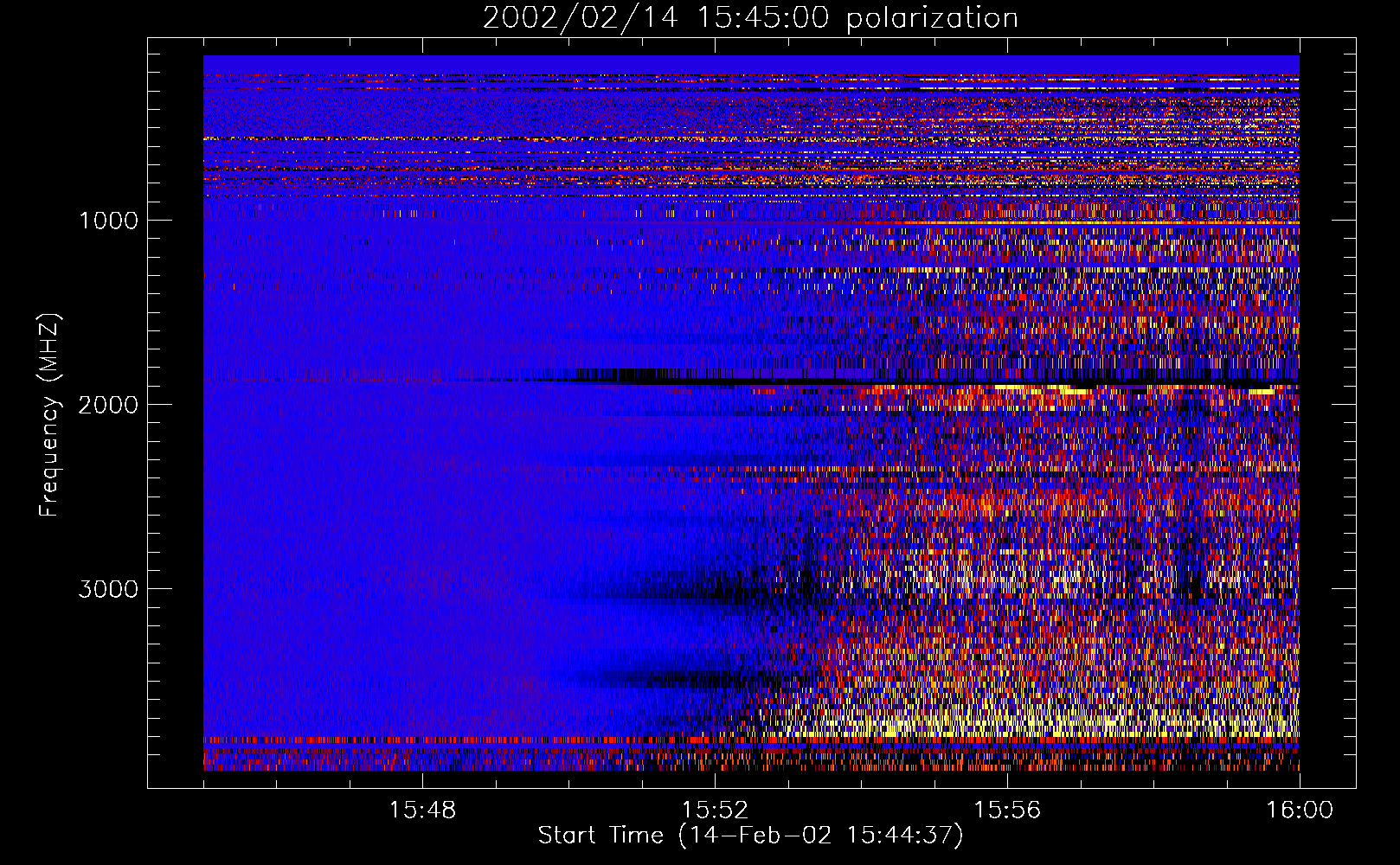Click the 3000 frequency tick label
This screenshot has width=1400, height=865.
108,589
